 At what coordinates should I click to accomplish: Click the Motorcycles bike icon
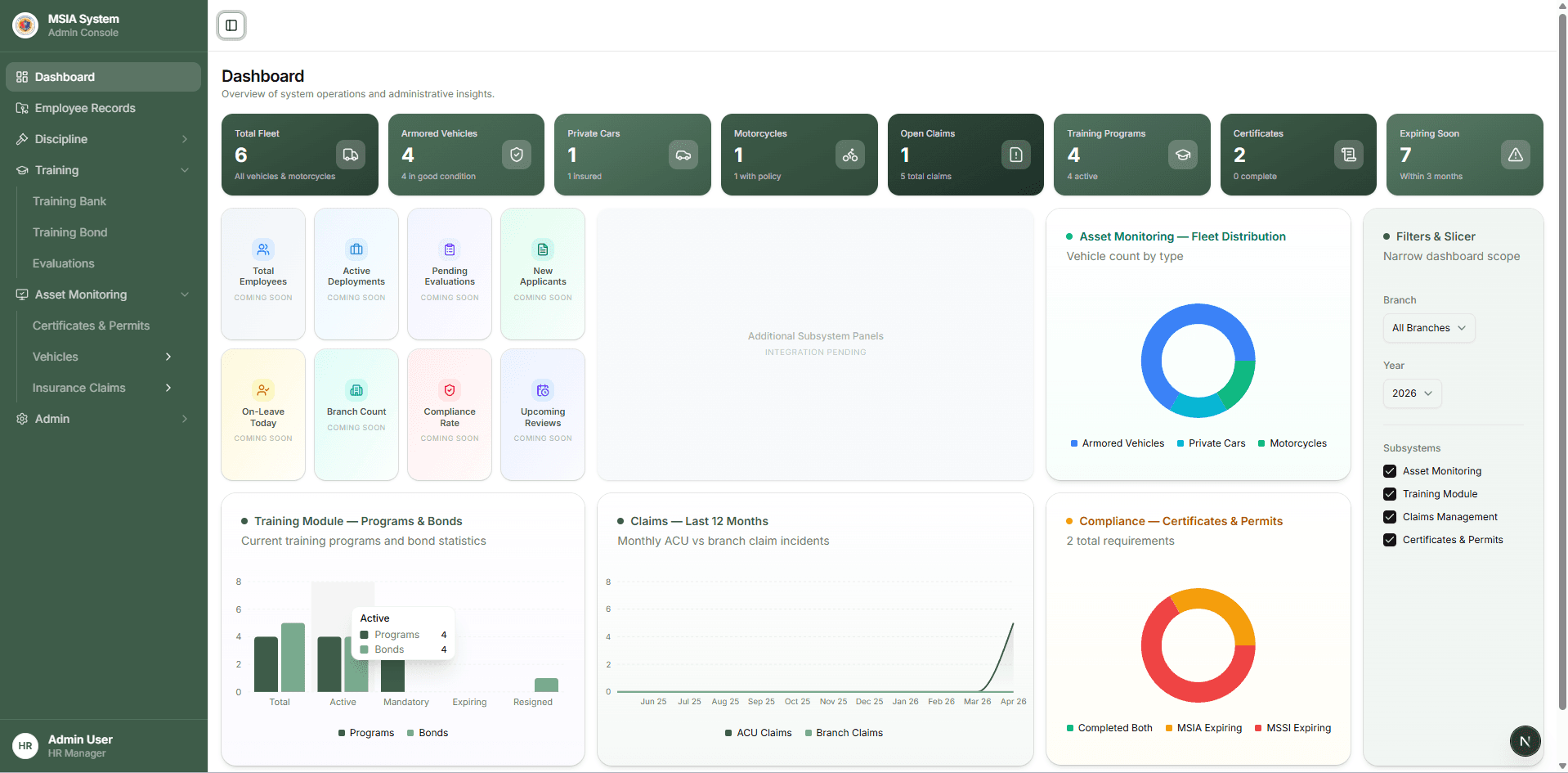(x=850, y=155)
